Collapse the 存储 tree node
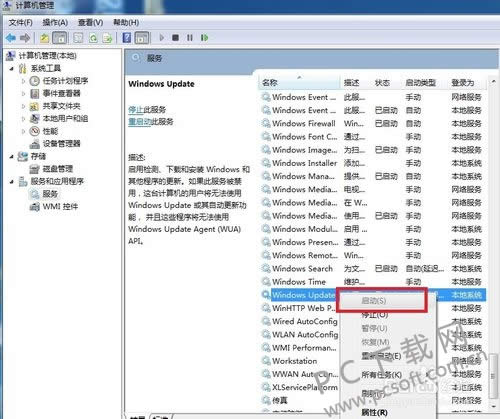Image resolution: width=500 pixels, height=419 pixels. click(12, 156)
